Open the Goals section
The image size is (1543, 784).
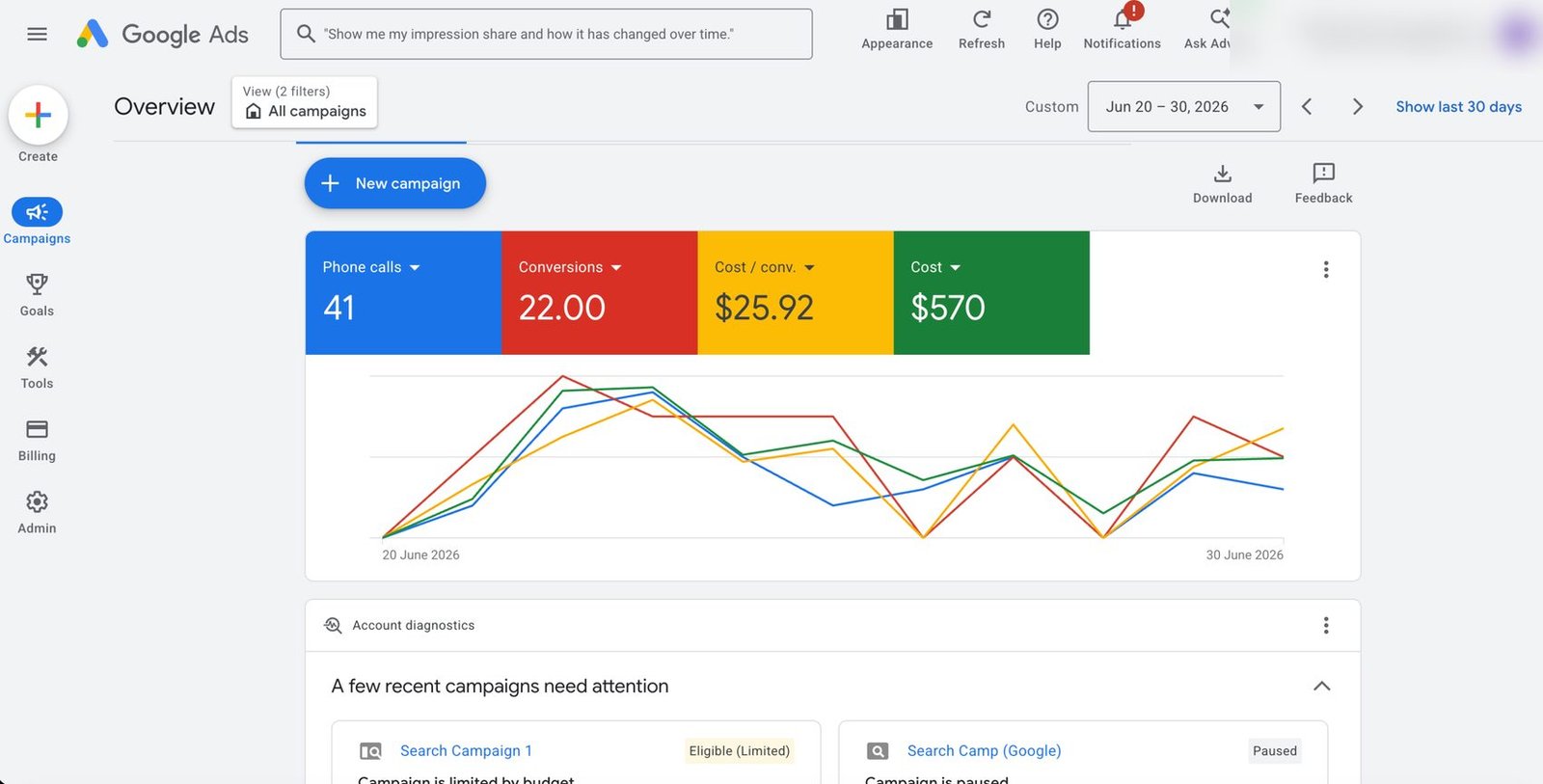[x=37, y=294]
